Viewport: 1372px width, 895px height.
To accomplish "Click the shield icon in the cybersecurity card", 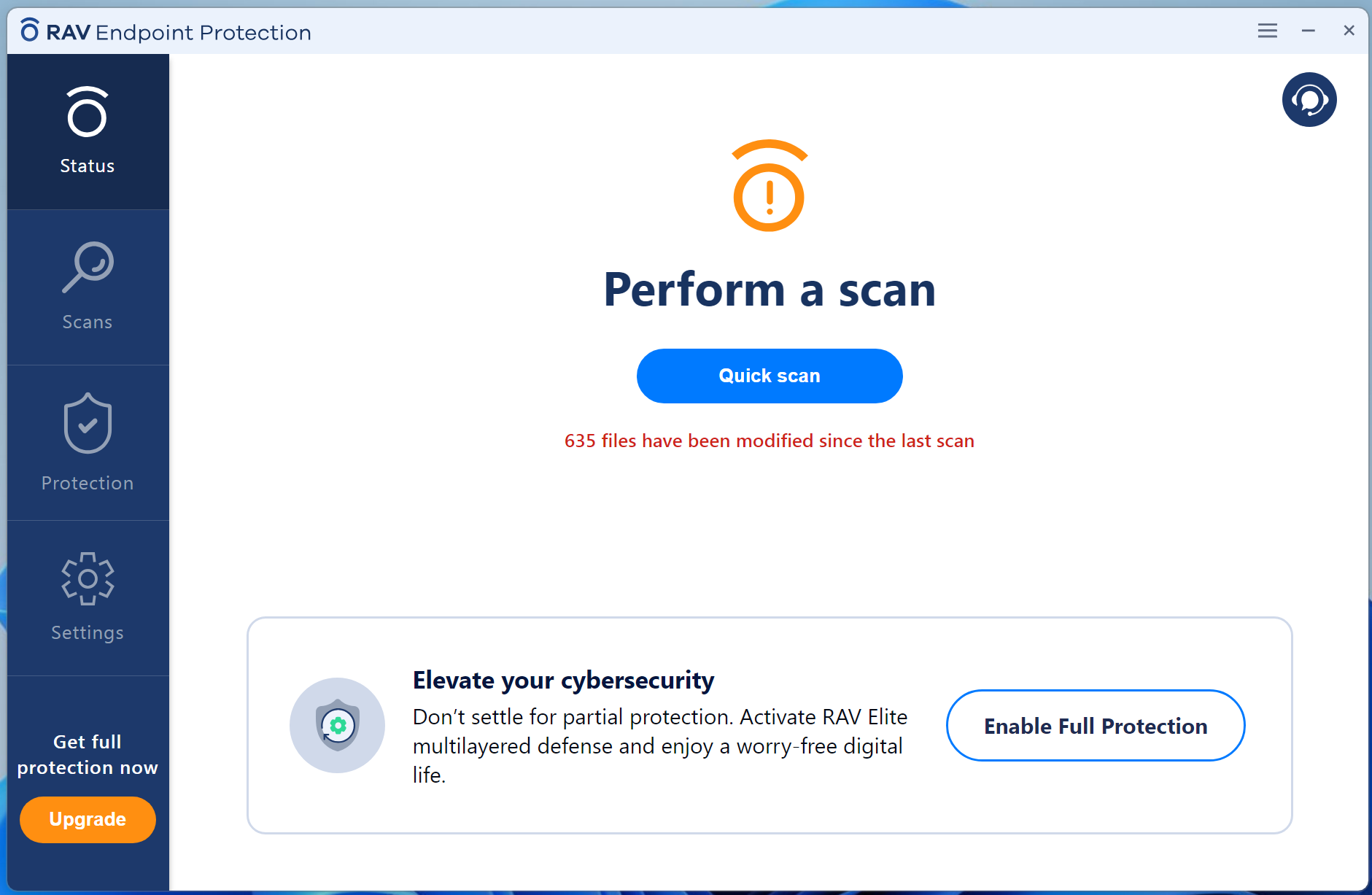I will point(337,725).
